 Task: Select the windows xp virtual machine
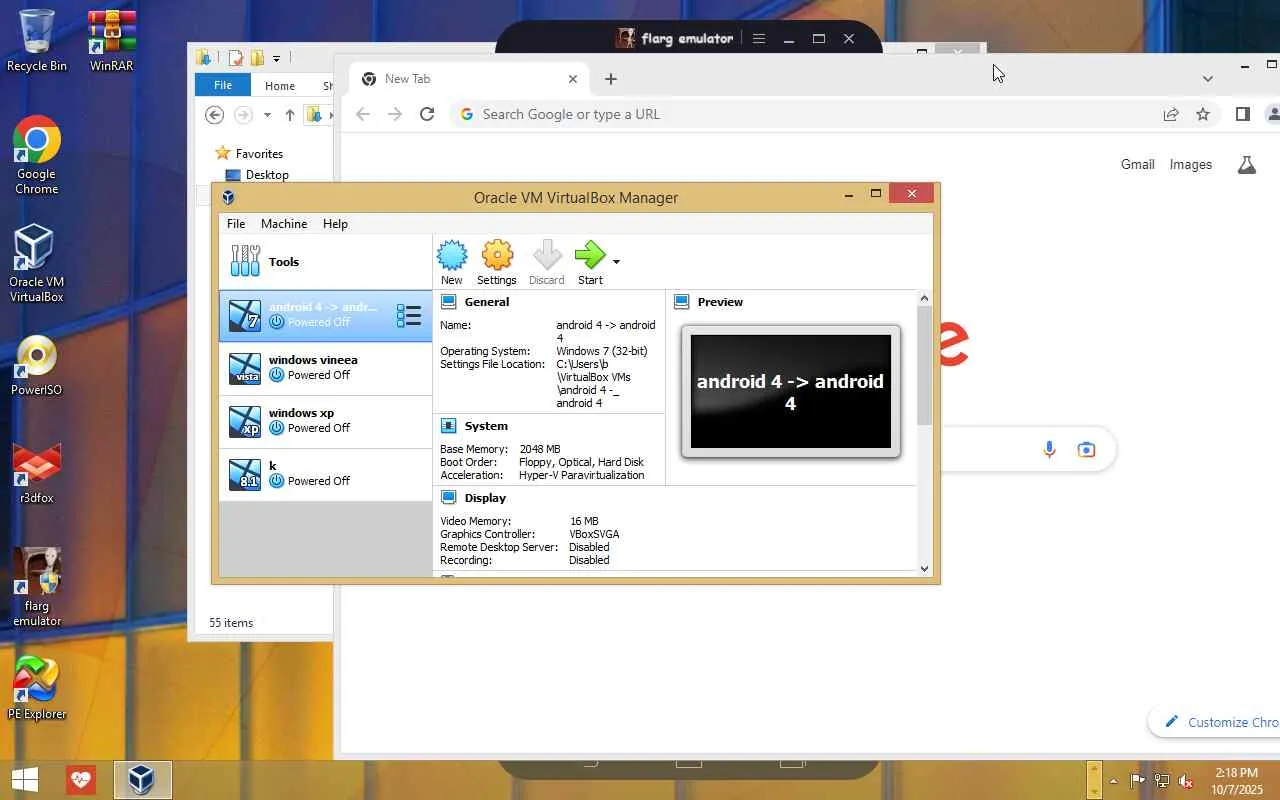coord(326,421)
